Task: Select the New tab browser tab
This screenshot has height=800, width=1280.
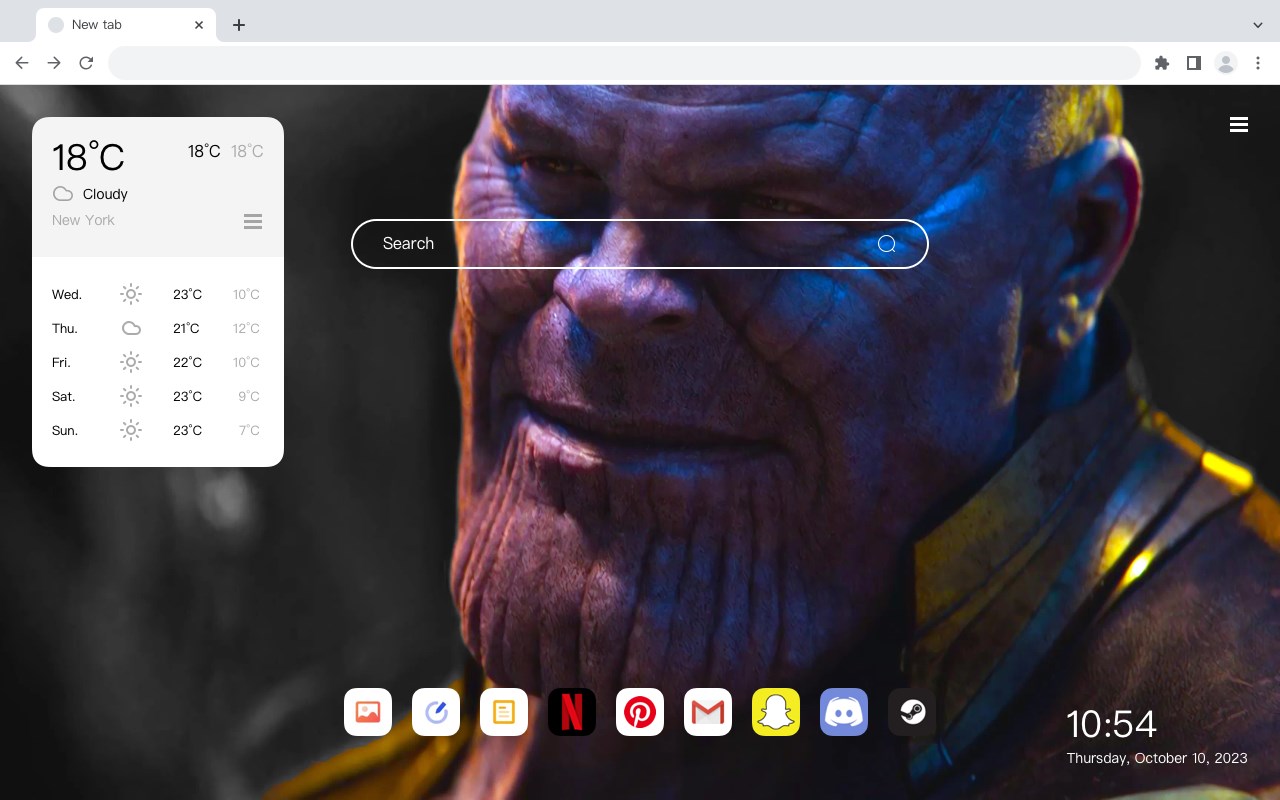Action: pyautogui.click(x=125, y=25)
